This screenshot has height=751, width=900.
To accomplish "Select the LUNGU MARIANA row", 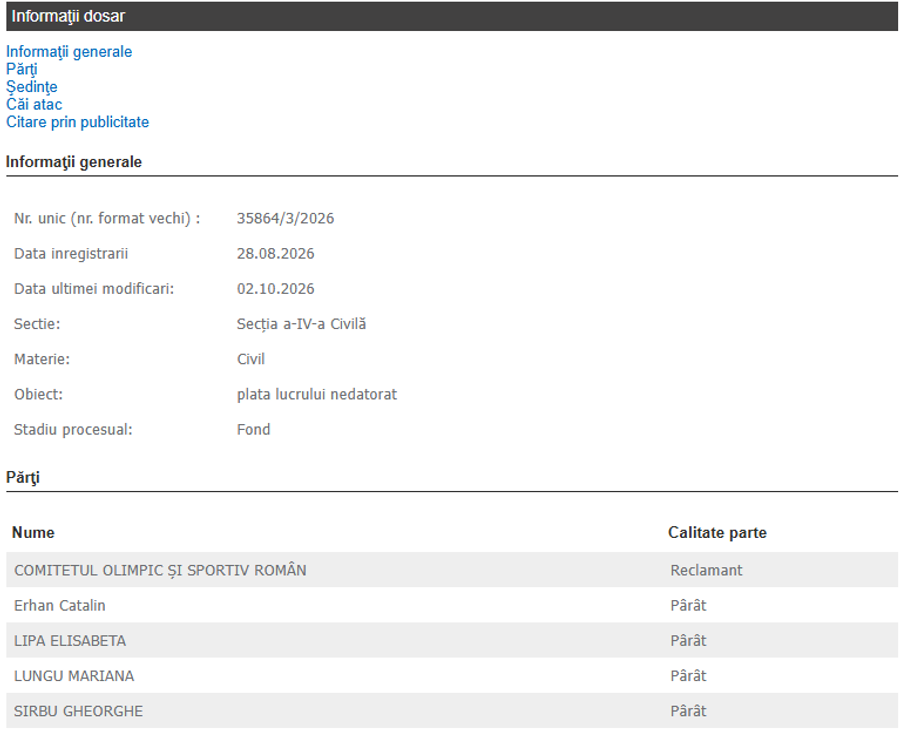I will point(452,675).
